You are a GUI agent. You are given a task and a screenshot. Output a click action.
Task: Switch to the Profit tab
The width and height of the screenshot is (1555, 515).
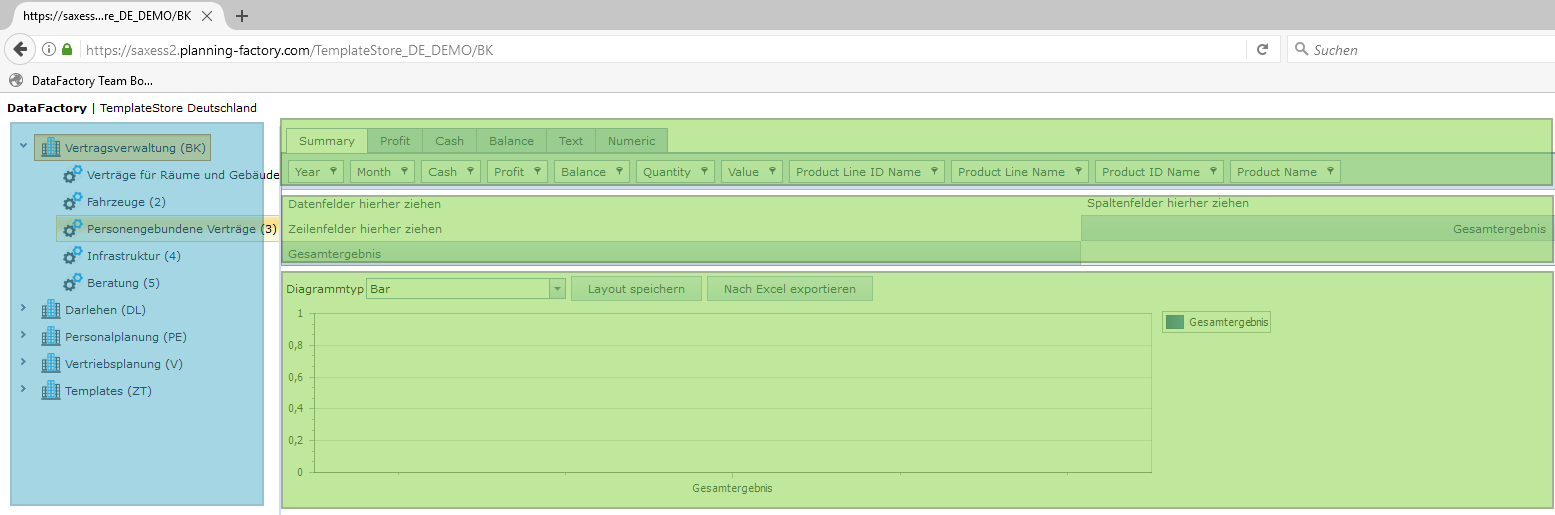pos(395,141)
